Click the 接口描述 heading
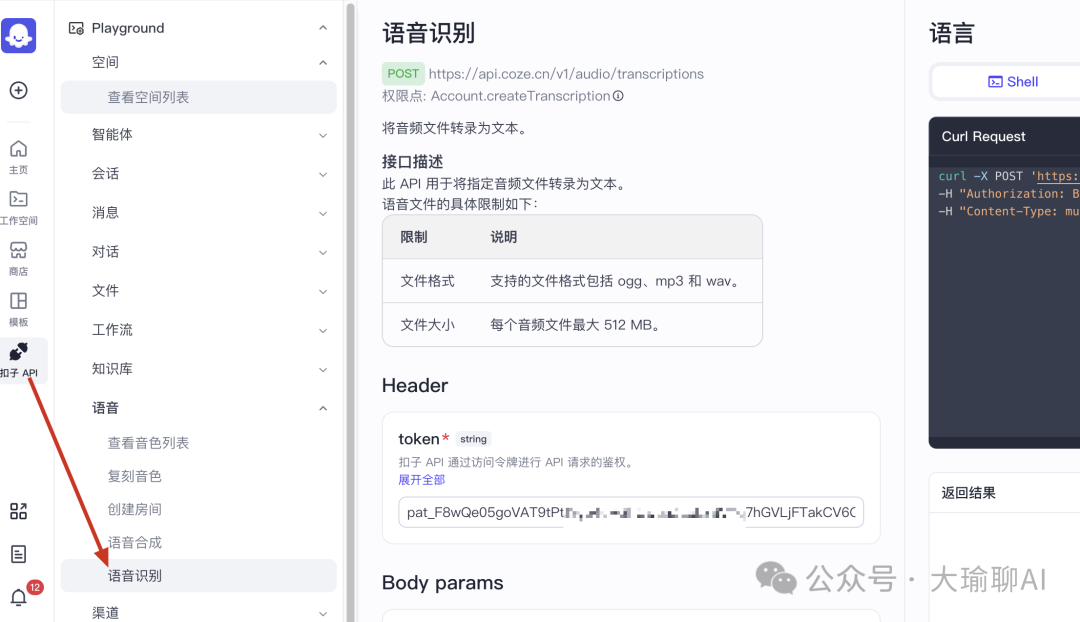 tap(413, 162)
